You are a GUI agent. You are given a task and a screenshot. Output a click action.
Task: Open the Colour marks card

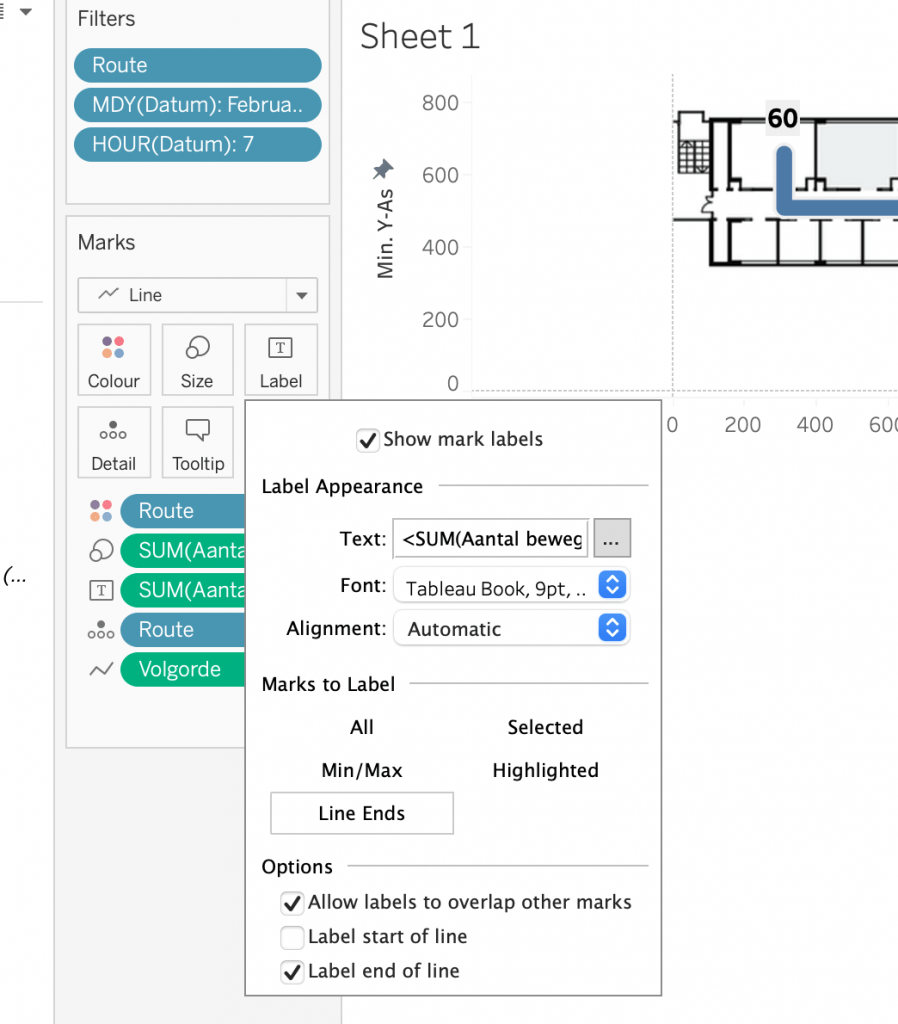pyautogui.click(x=114, y=360)
